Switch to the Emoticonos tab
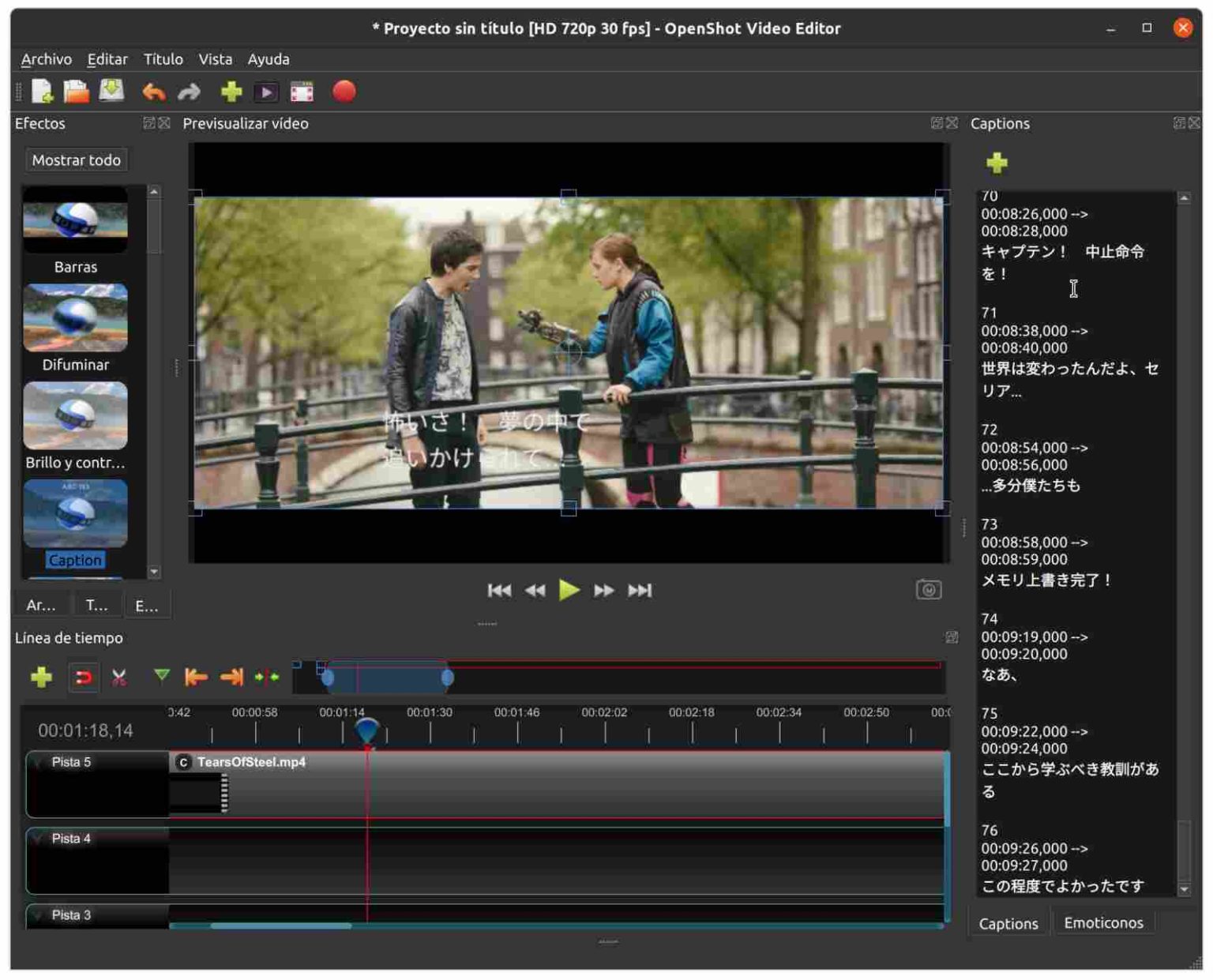1213x980 pixels. tap(1102, 923)
